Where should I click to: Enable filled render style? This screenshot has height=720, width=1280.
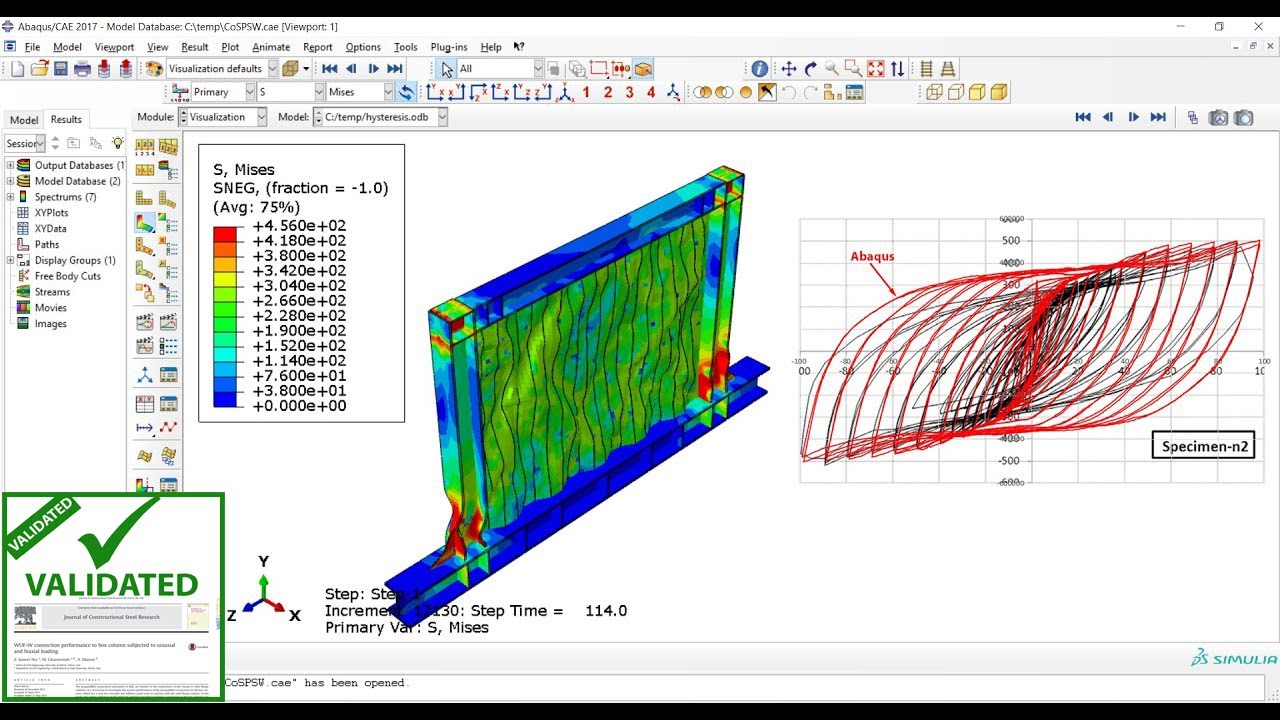[x=977, y=92]
